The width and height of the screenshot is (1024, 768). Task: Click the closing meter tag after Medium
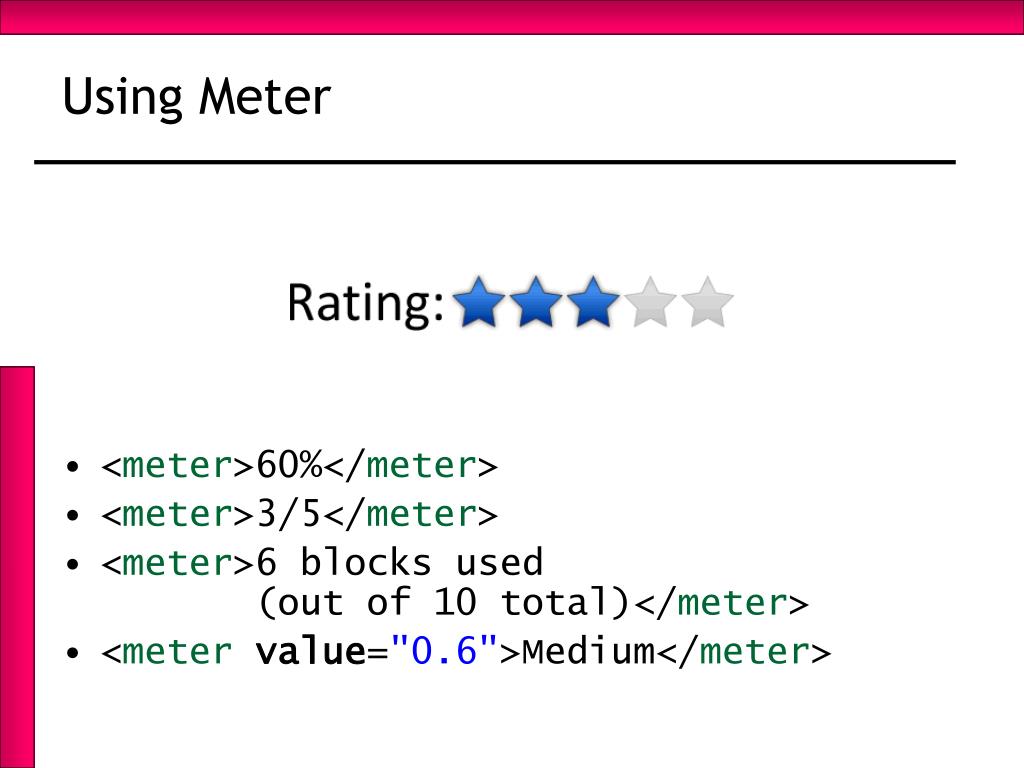point(744,651)
